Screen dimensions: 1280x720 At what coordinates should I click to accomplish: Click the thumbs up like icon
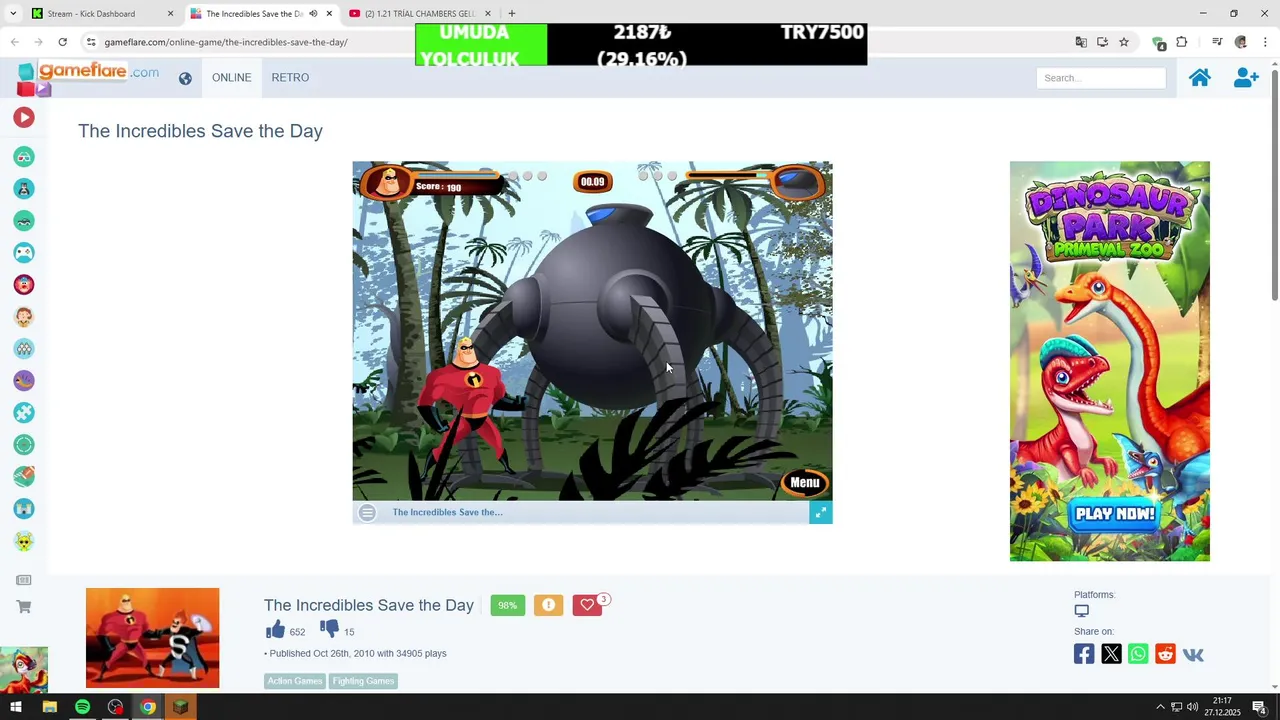[275, 629]
